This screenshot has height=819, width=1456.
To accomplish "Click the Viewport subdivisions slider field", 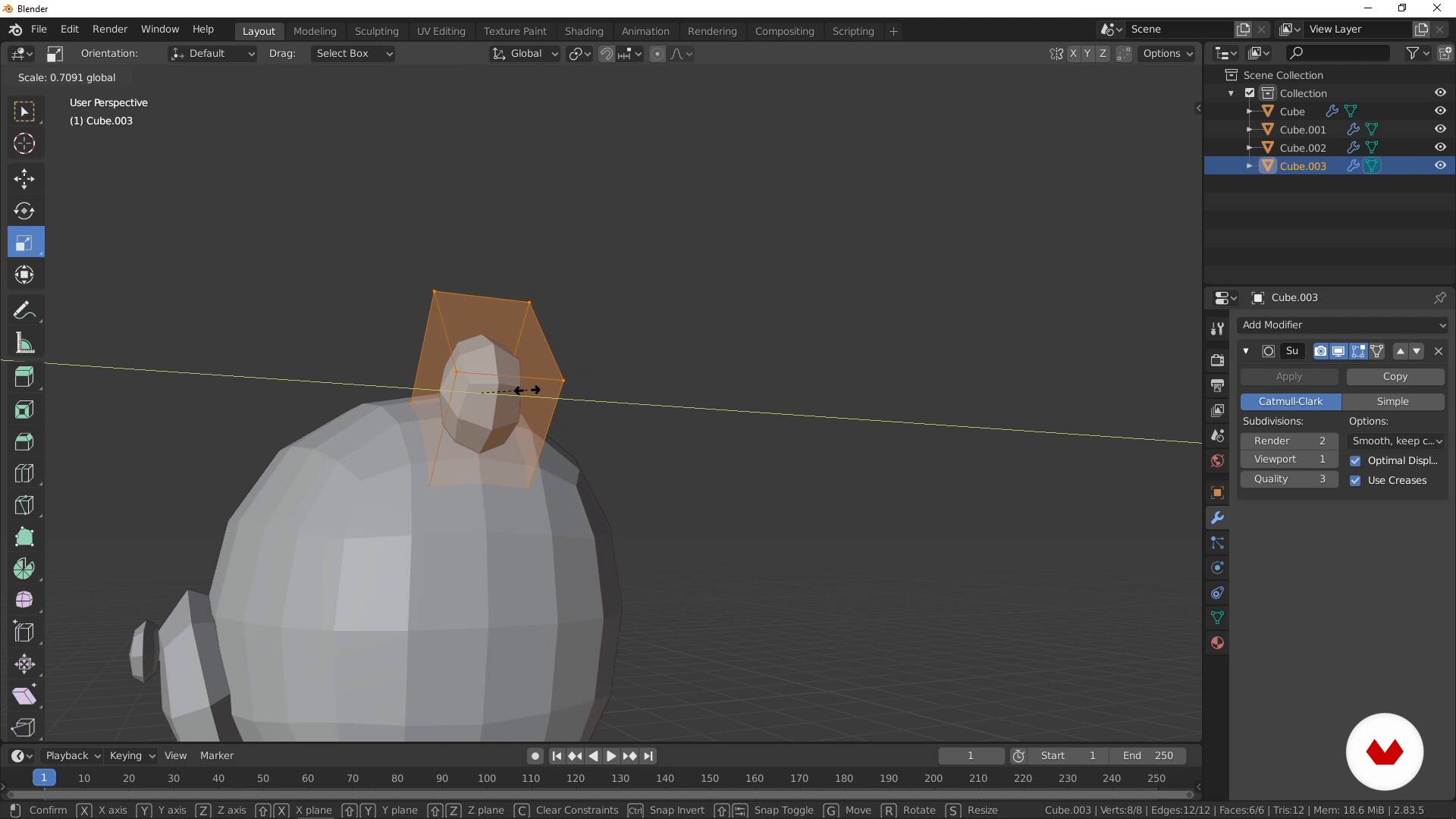I will tap(1288, 460).
